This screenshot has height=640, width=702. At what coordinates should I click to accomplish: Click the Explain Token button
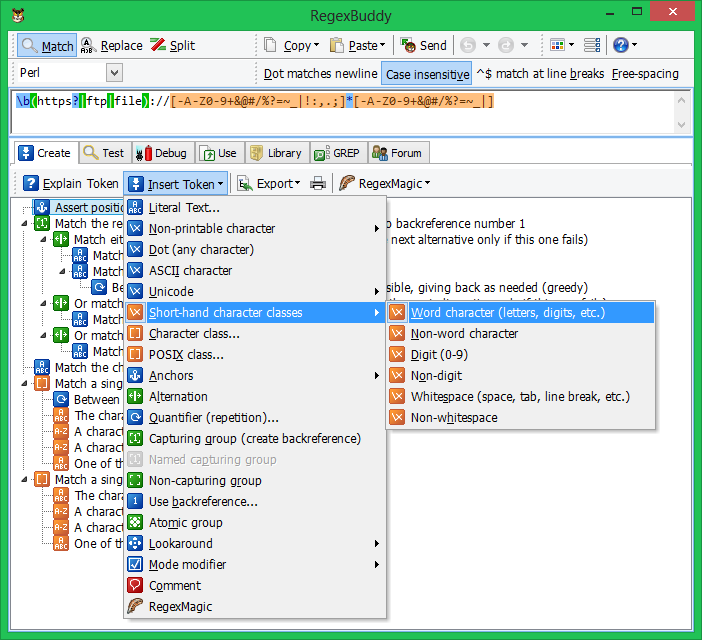pos(70,184)
